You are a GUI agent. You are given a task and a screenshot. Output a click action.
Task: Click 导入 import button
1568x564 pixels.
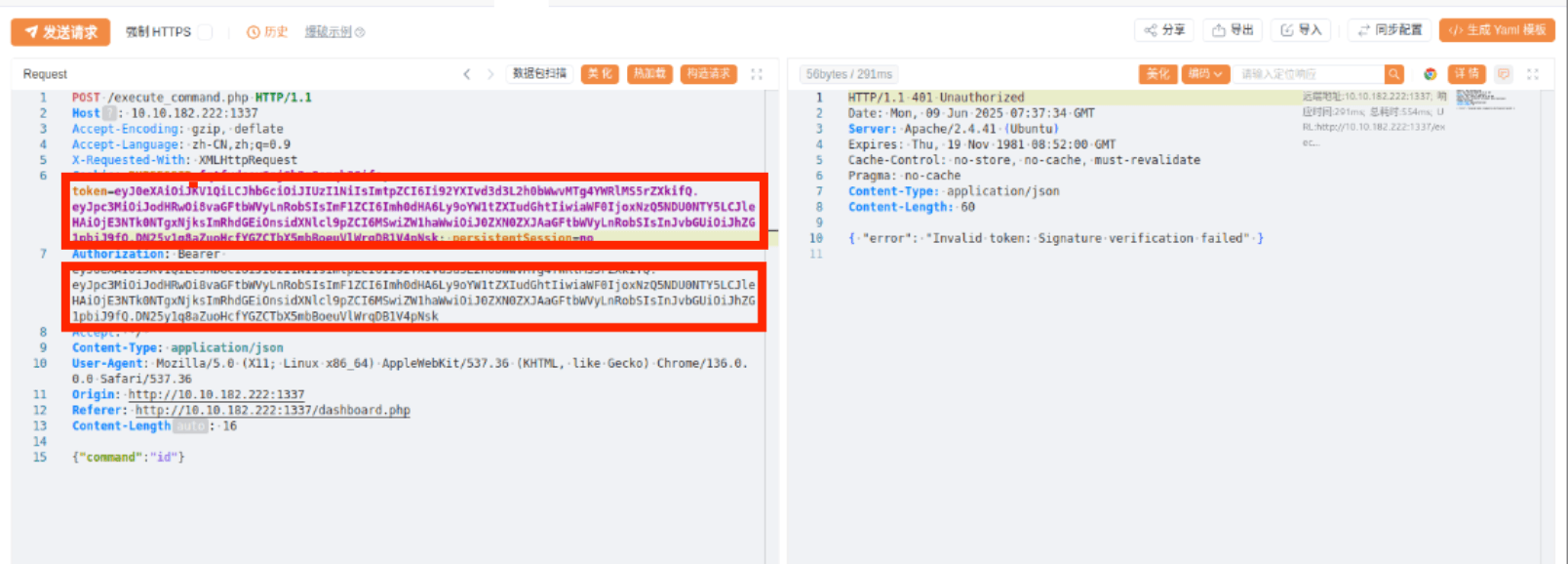click(1301, 30)
